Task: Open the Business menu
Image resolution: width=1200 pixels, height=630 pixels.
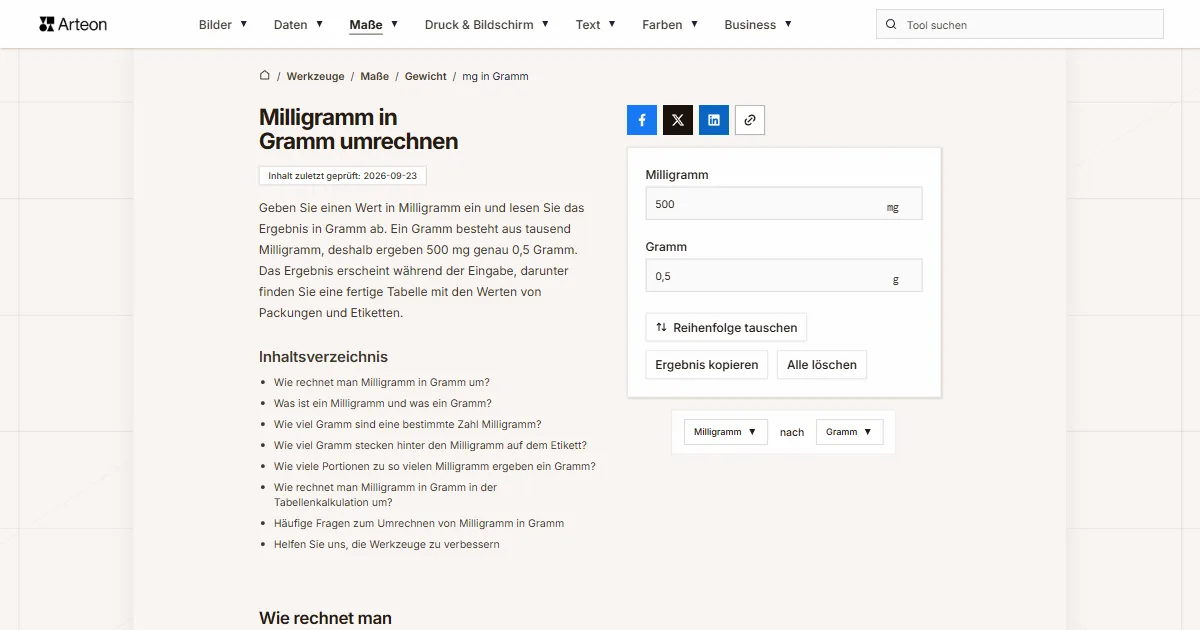Action: click(758, 24)
